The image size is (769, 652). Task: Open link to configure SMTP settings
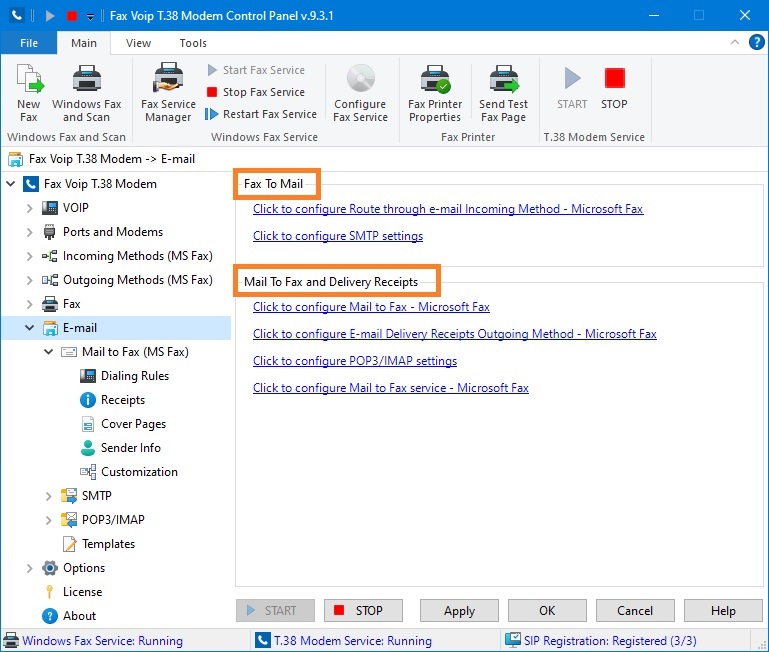[338, 236]
